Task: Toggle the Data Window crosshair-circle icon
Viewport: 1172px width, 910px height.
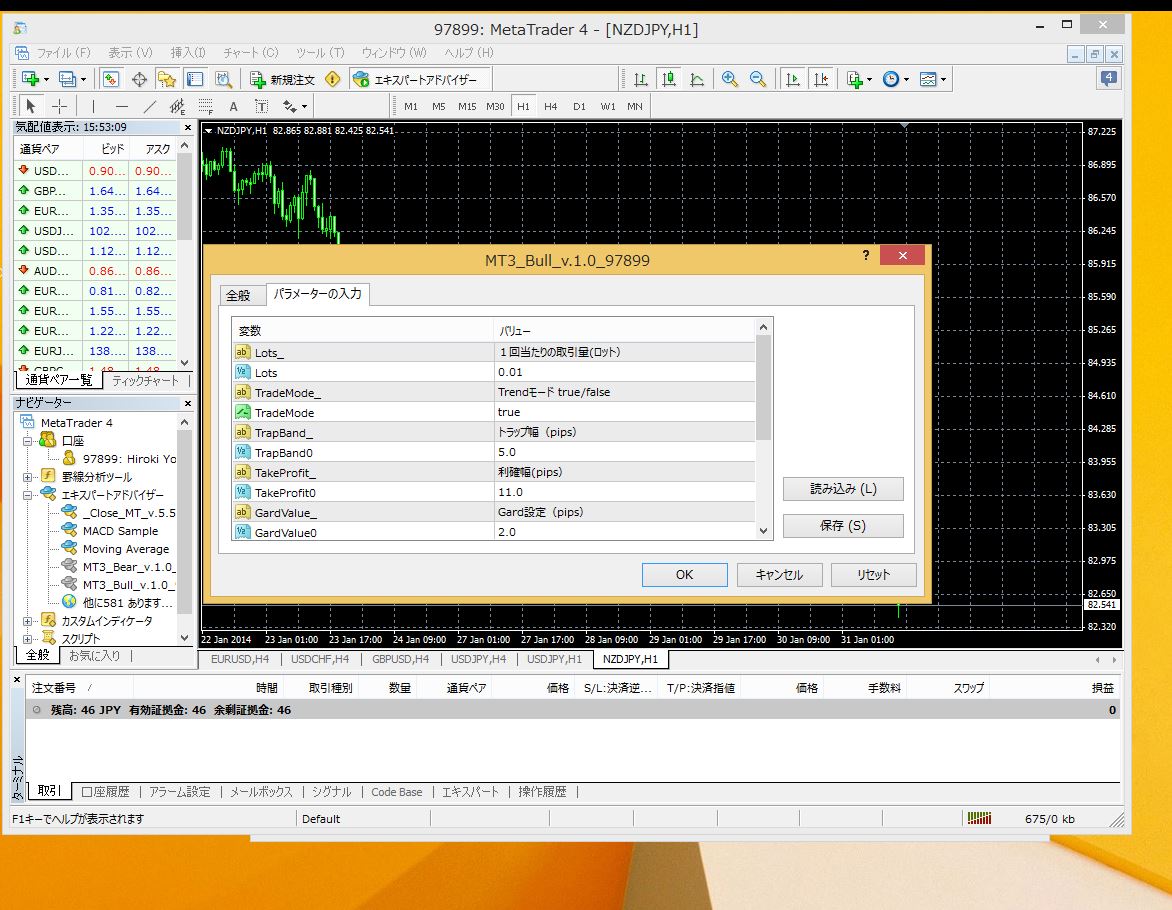Action: click(x=139, y=79)
